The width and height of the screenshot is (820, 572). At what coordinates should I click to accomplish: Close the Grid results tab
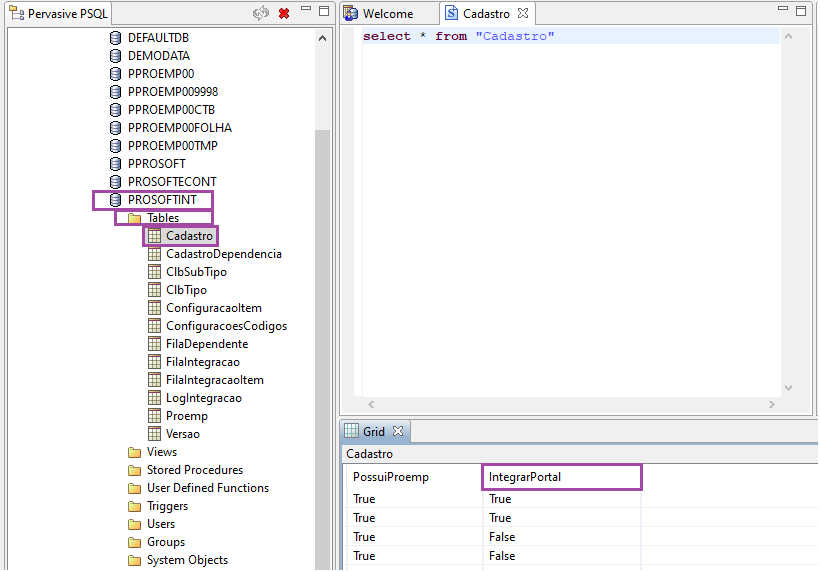click(x=397, y=431)
